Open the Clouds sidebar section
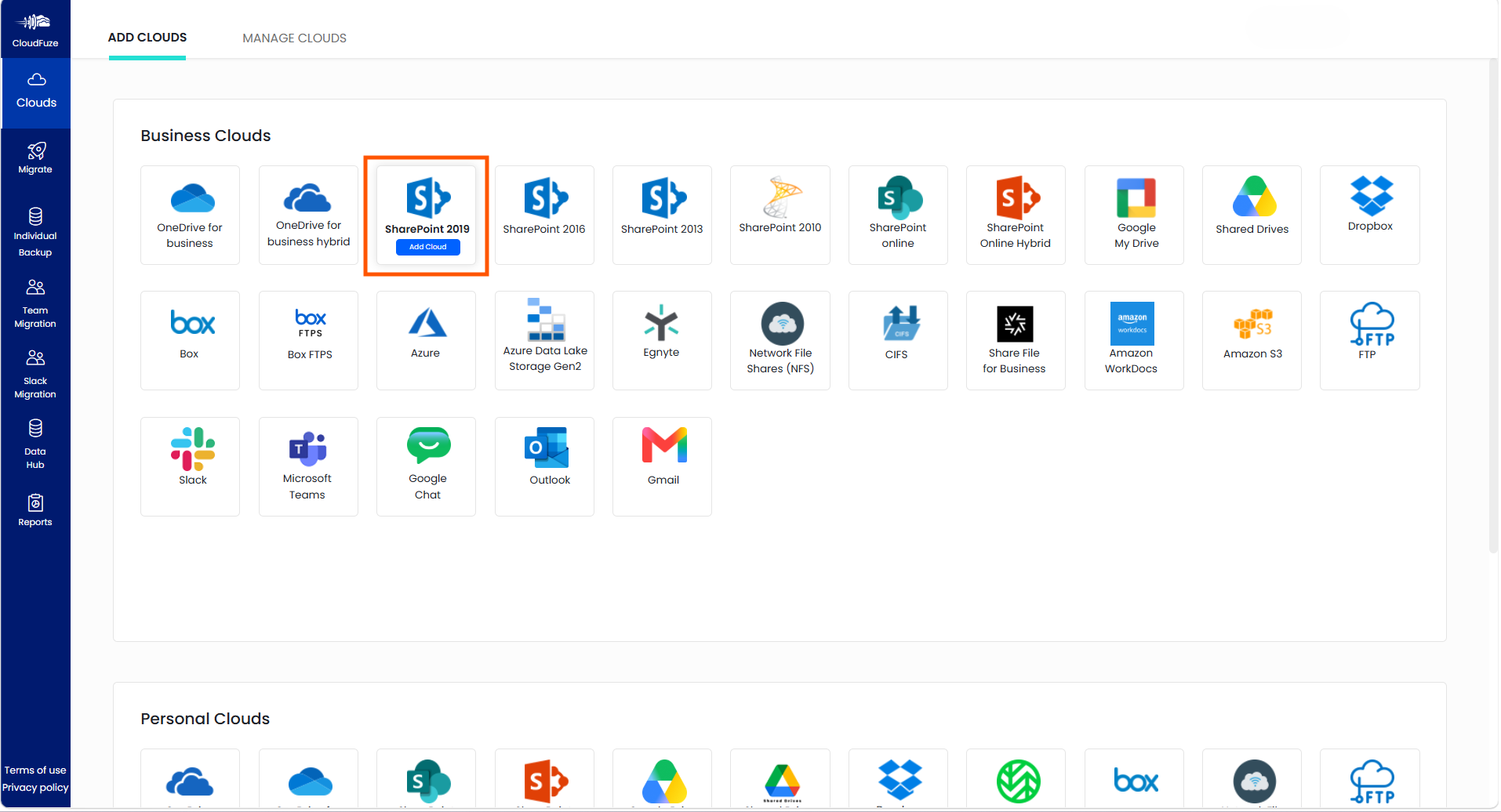 pyautogui.click(x=36, y=92)
